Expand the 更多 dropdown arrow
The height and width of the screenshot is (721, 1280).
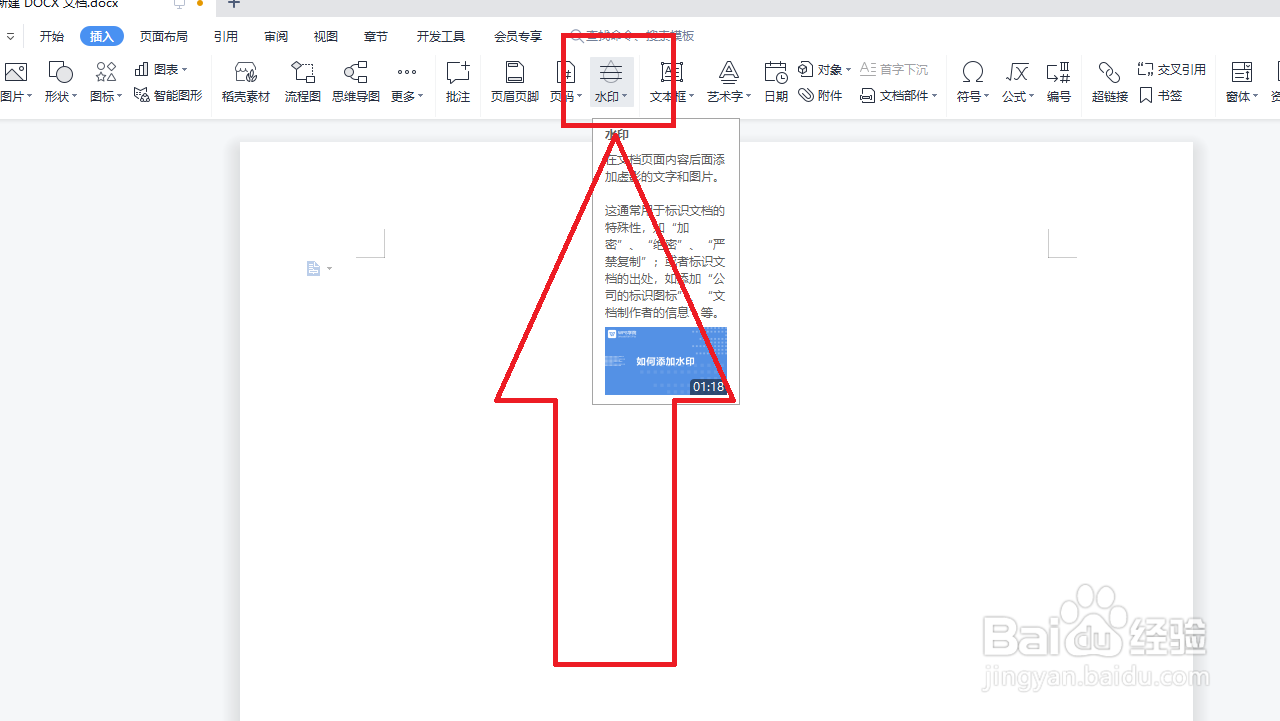(421, 97)
